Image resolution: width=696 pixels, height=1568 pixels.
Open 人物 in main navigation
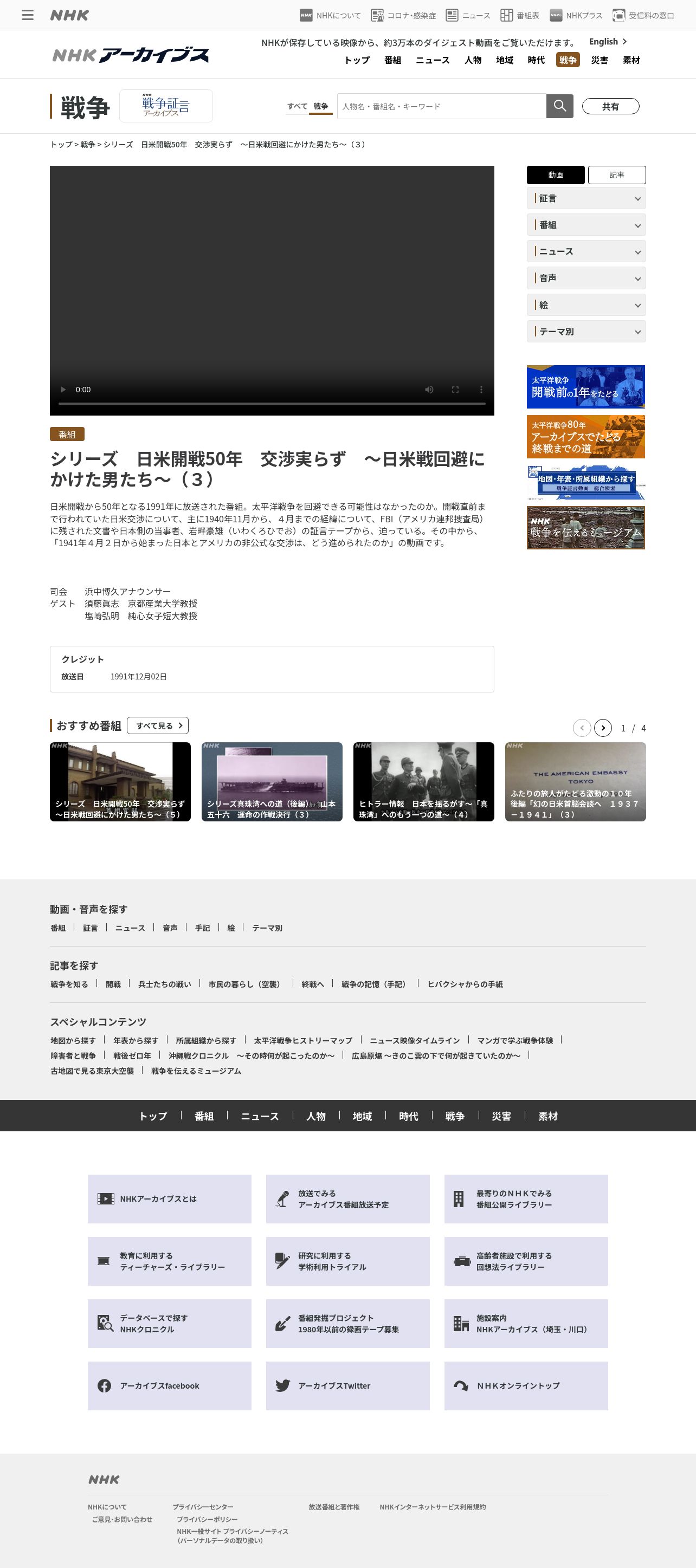click(473, 60)
